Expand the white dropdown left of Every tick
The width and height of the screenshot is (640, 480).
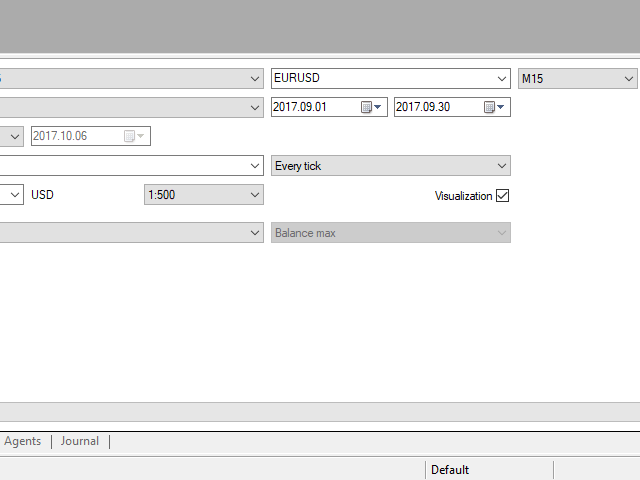click(255, 166)
